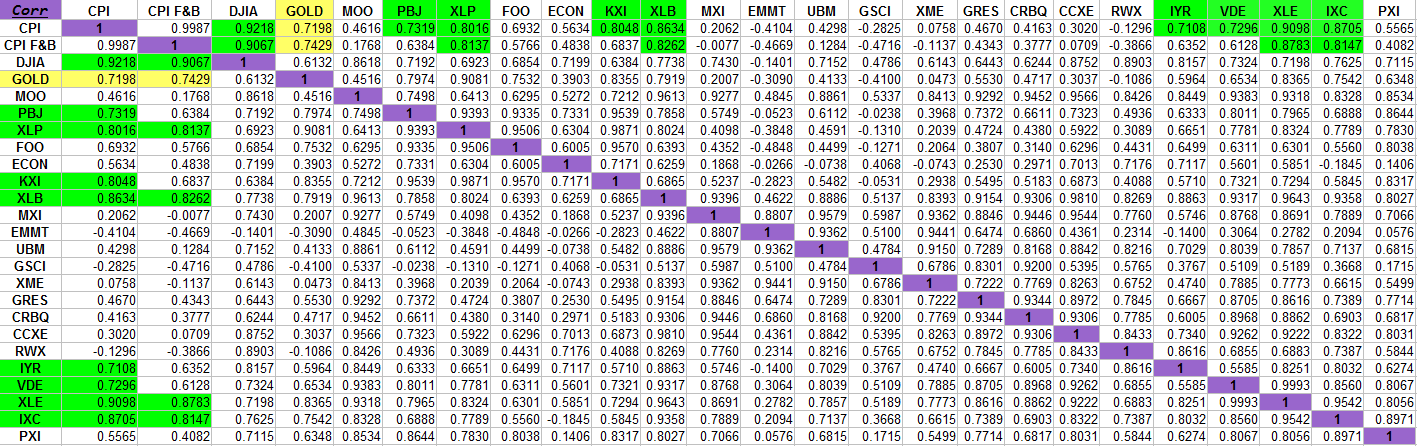Click the MOO row label
Viewport: 1417px width, 446px height.
[x=30, y=96]
